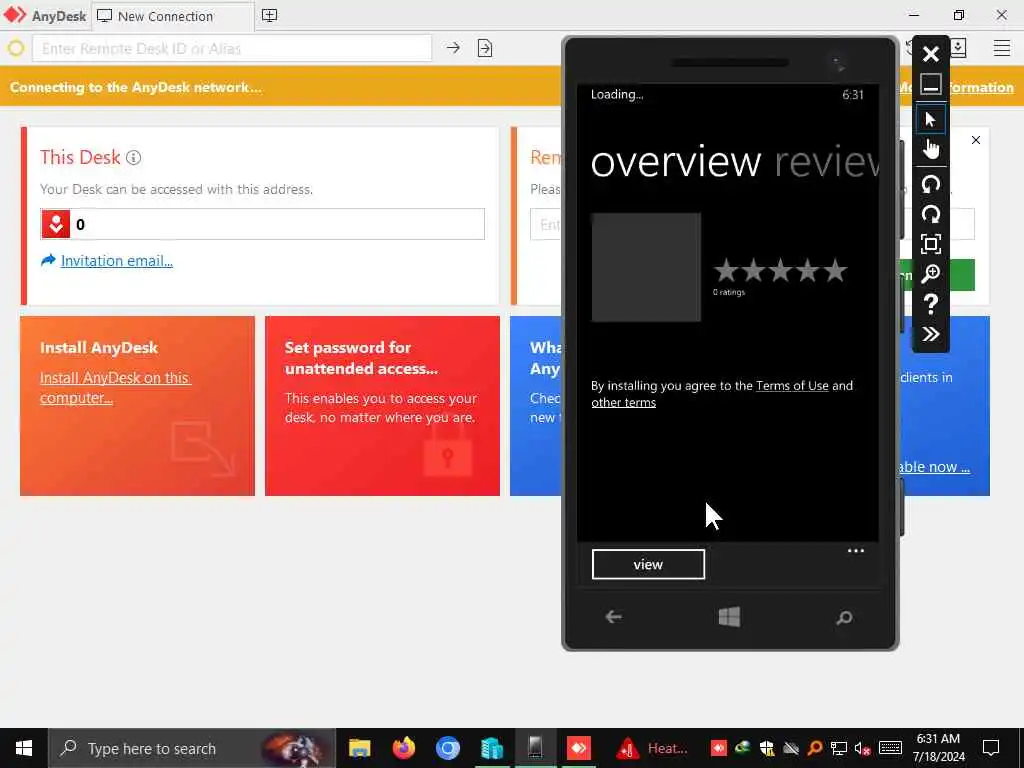This screenshot has height=768, width=1024.
Task: Open the AnyDesk address book icon
Action: point(958,48)
